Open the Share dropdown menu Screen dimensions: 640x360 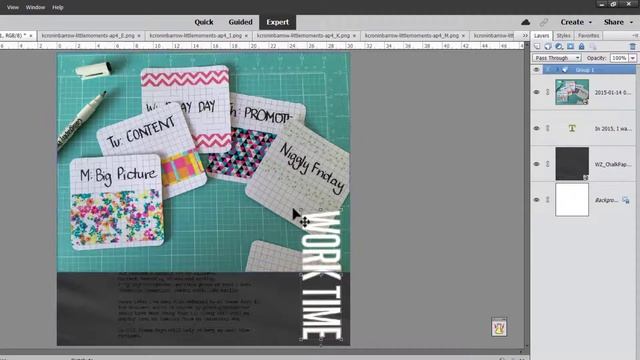click(x=618, y=22)
